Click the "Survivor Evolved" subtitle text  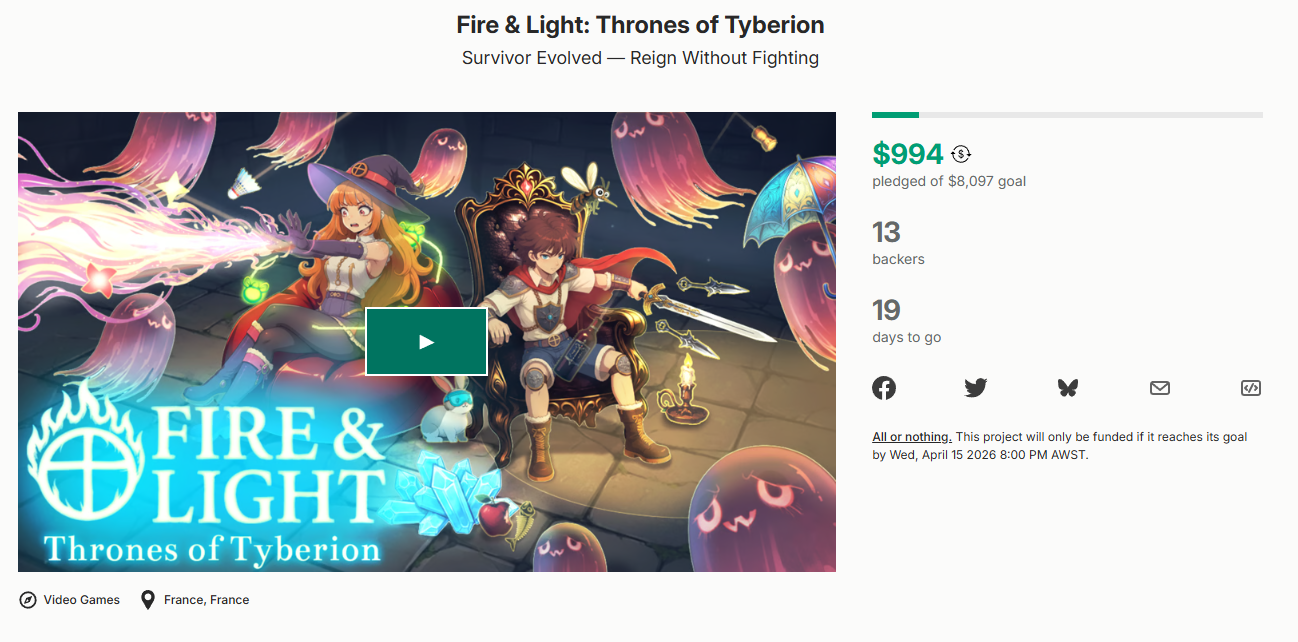click(x=640, y=58)
